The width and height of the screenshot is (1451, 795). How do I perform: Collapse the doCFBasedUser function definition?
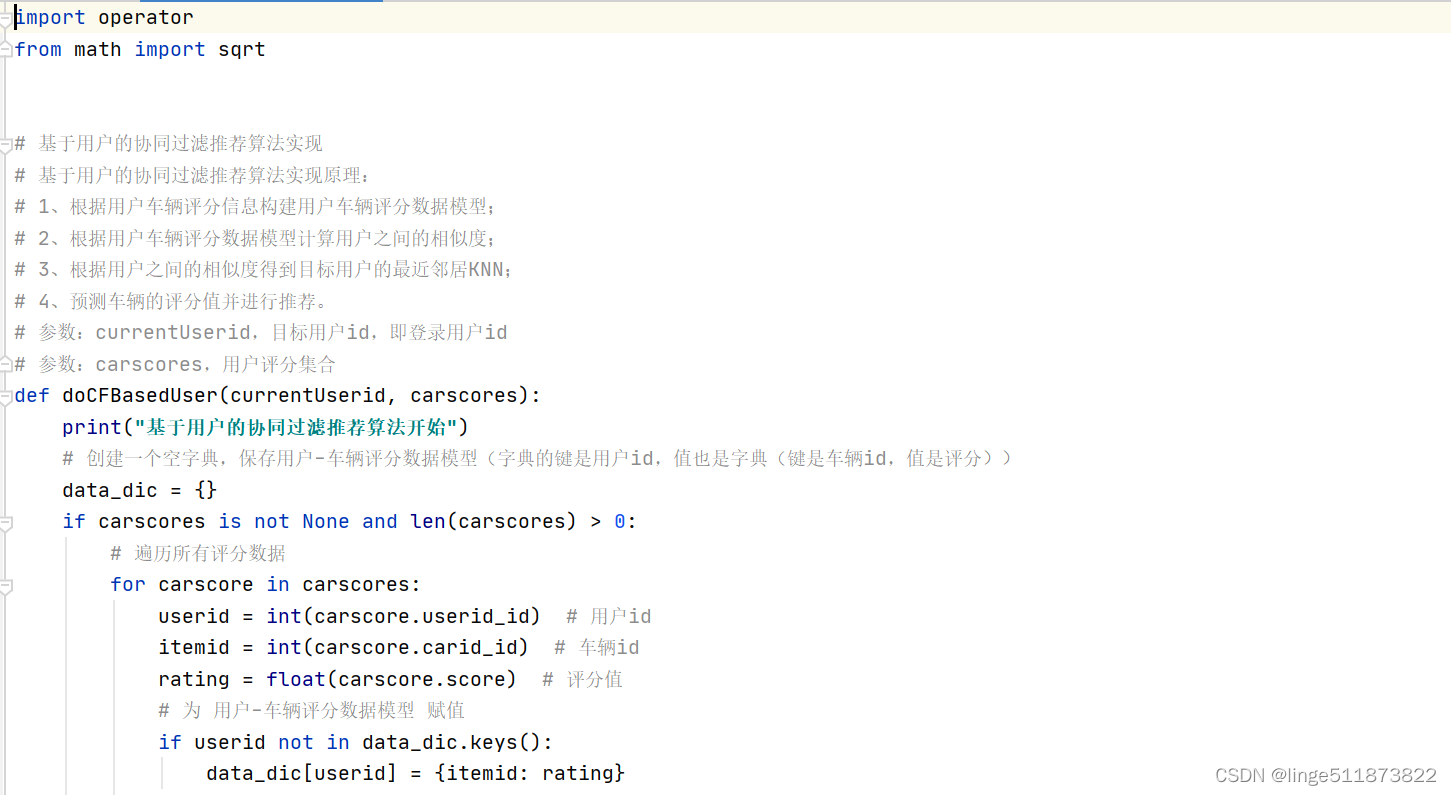click(6, 396)
